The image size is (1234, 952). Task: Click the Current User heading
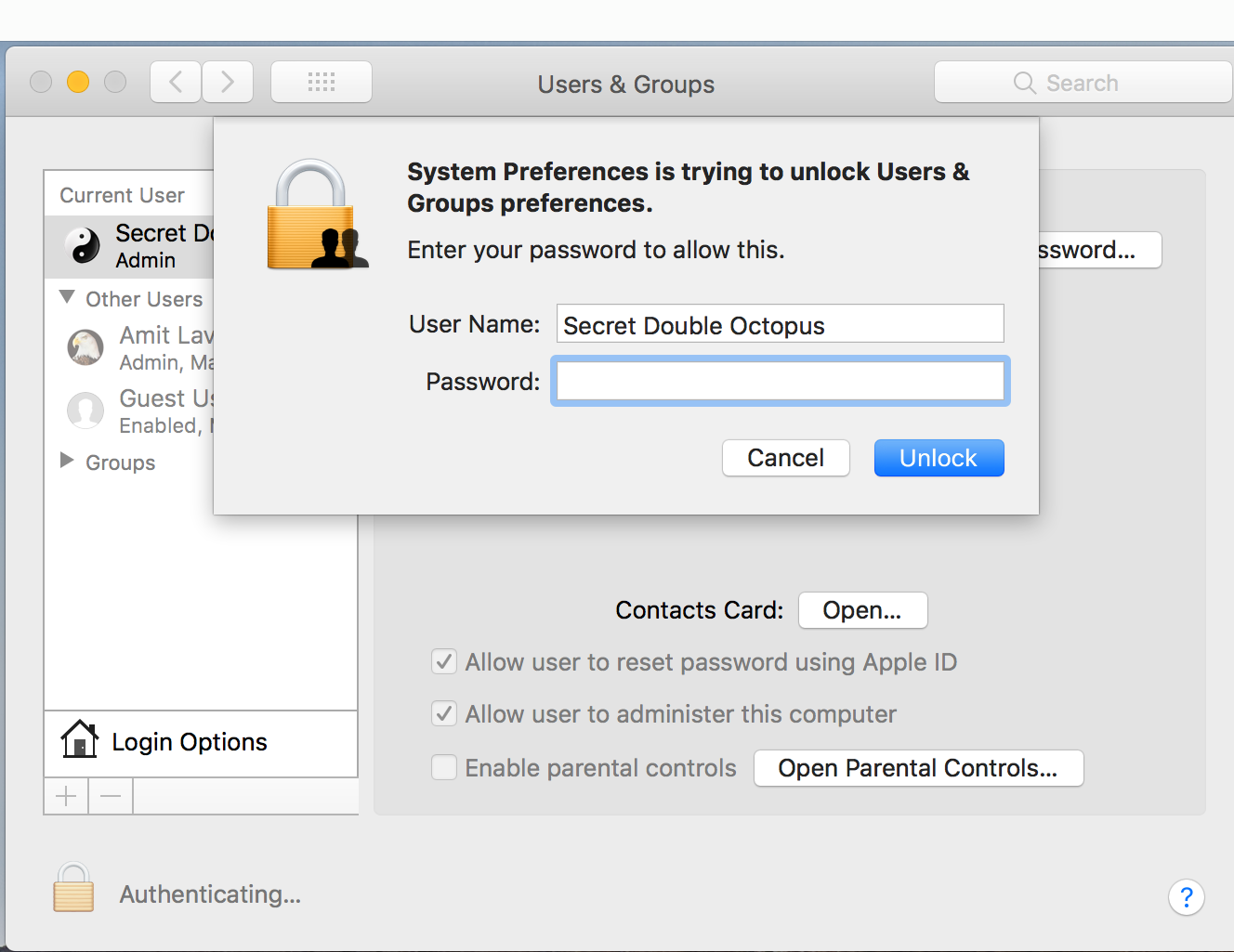[122, 195]
